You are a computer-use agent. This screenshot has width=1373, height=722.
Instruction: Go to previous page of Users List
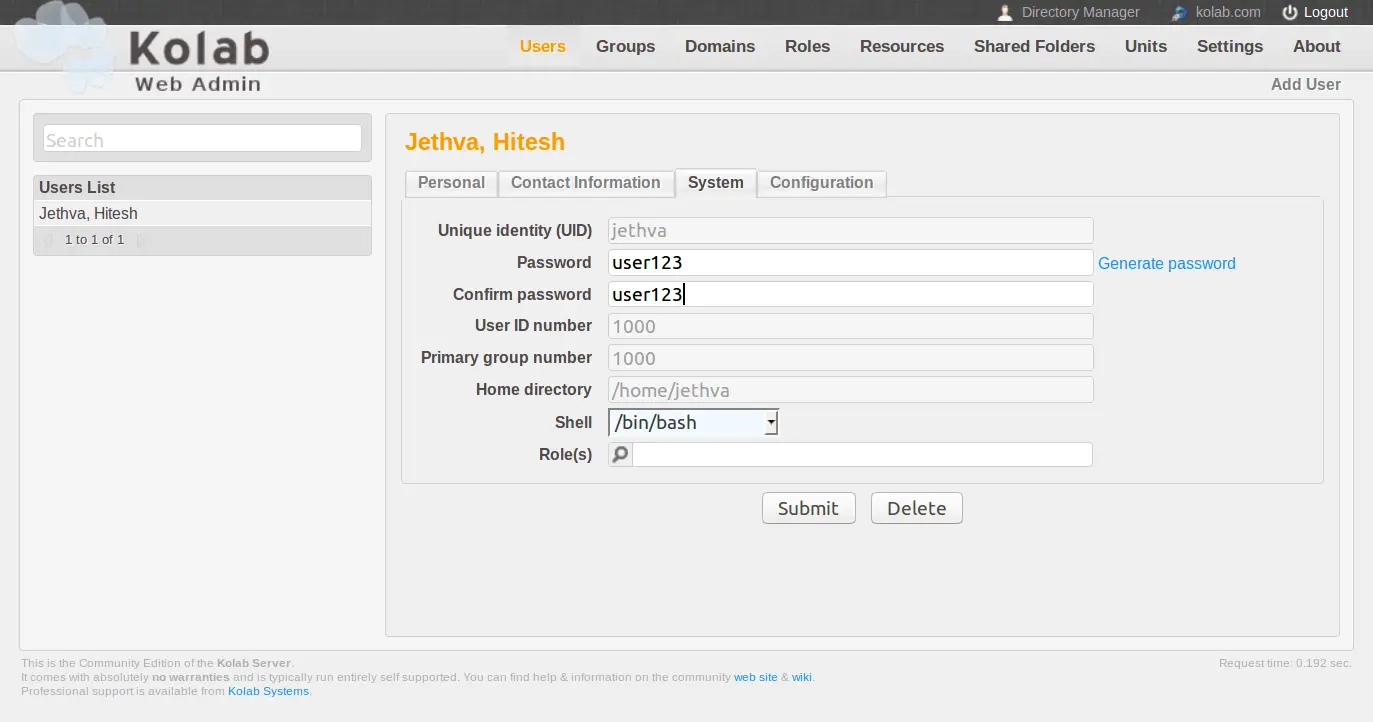47,240
